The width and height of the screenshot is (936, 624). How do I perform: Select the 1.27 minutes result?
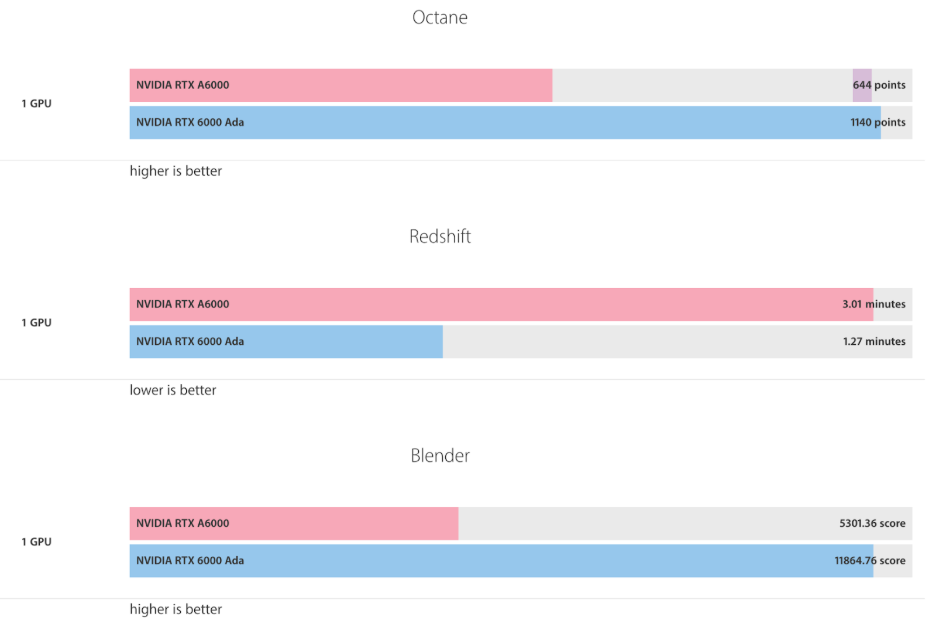click(874, 341)
